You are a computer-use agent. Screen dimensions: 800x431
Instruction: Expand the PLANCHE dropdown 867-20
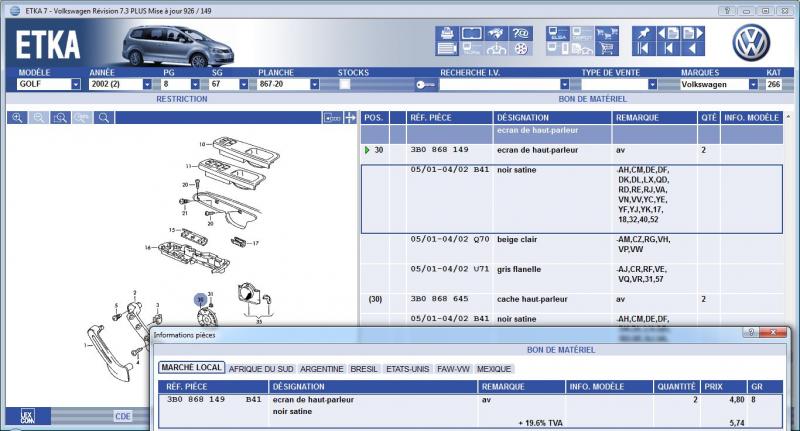click(x=315, y=84)
